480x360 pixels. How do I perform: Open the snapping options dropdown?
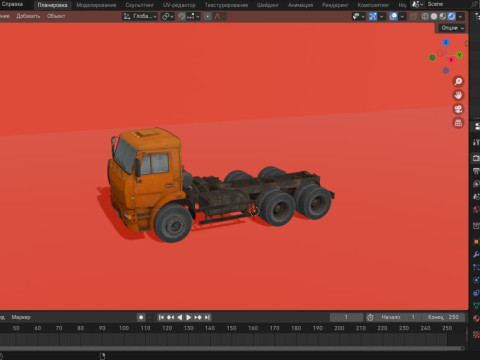[x=193, y=16]
